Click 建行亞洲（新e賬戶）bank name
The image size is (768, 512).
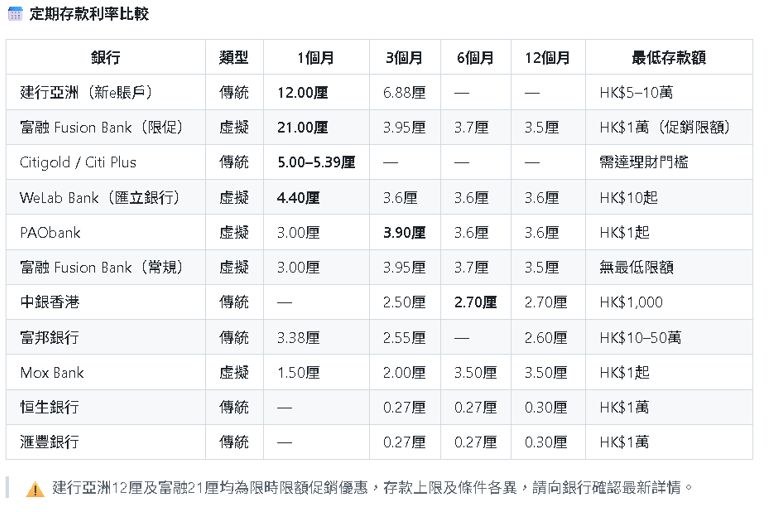87,93
